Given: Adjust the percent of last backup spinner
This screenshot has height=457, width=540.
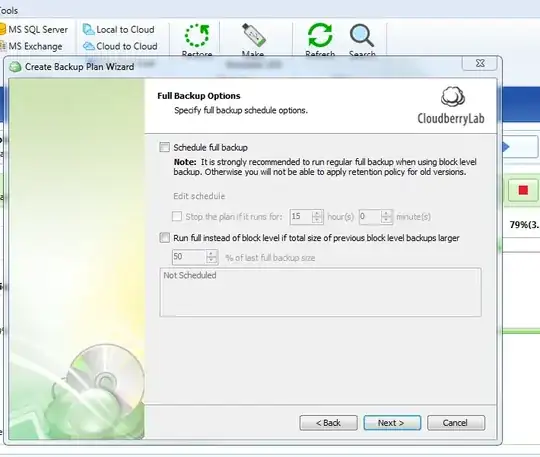Looking at the screenshot, I should pos(211,257).
